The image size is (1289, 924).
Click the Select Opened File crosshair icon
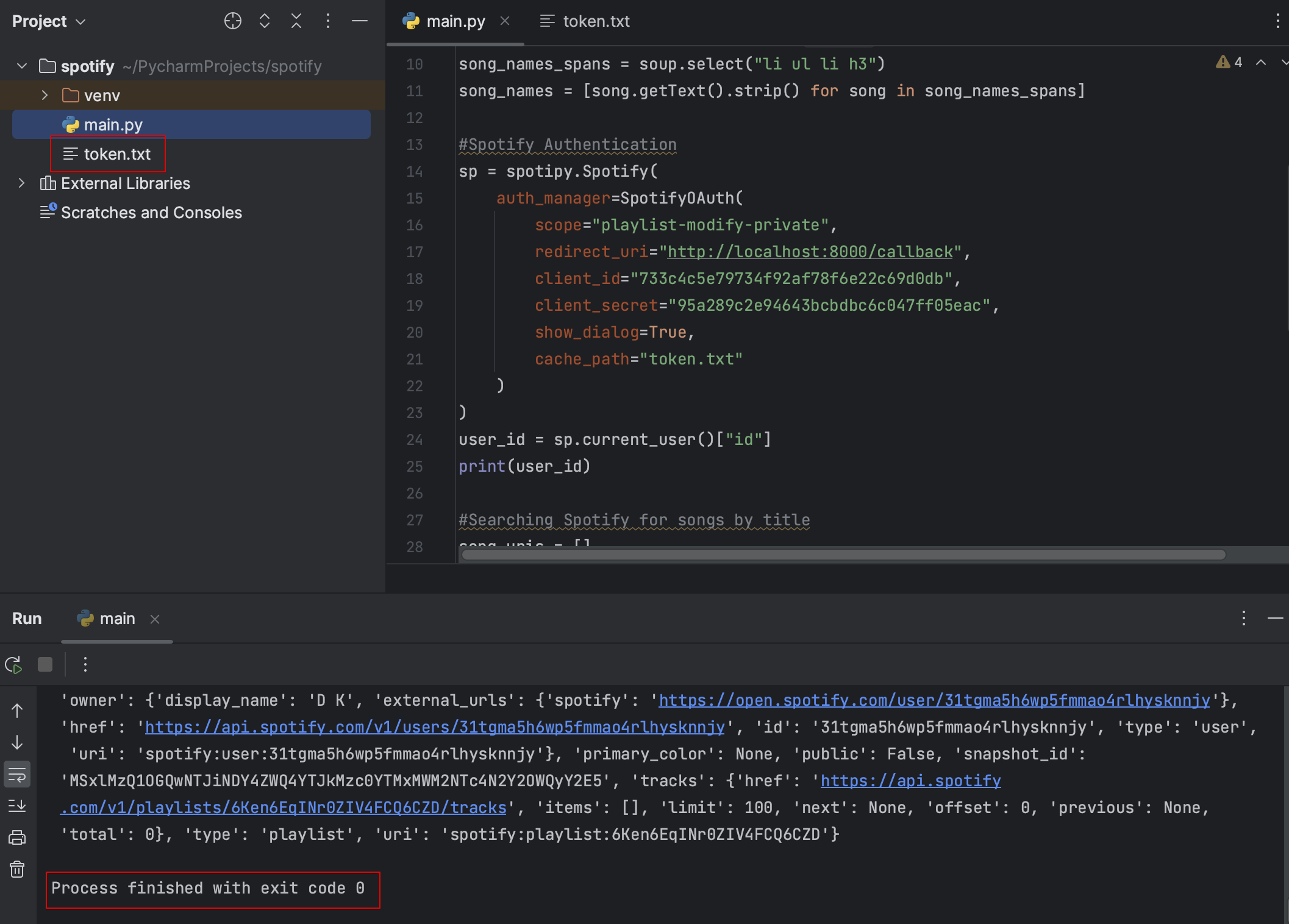232,21
